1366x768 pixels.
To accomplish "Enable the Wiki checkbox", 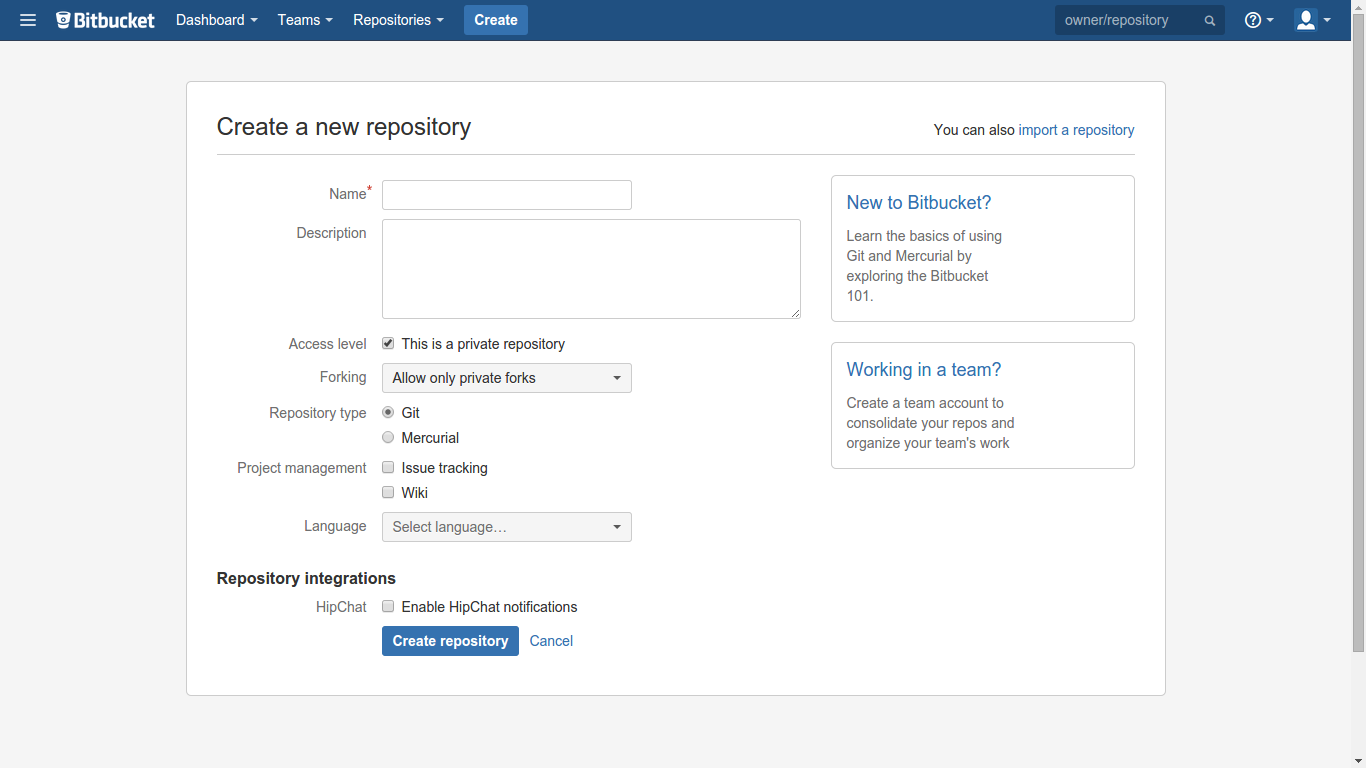I will point(388,492).
